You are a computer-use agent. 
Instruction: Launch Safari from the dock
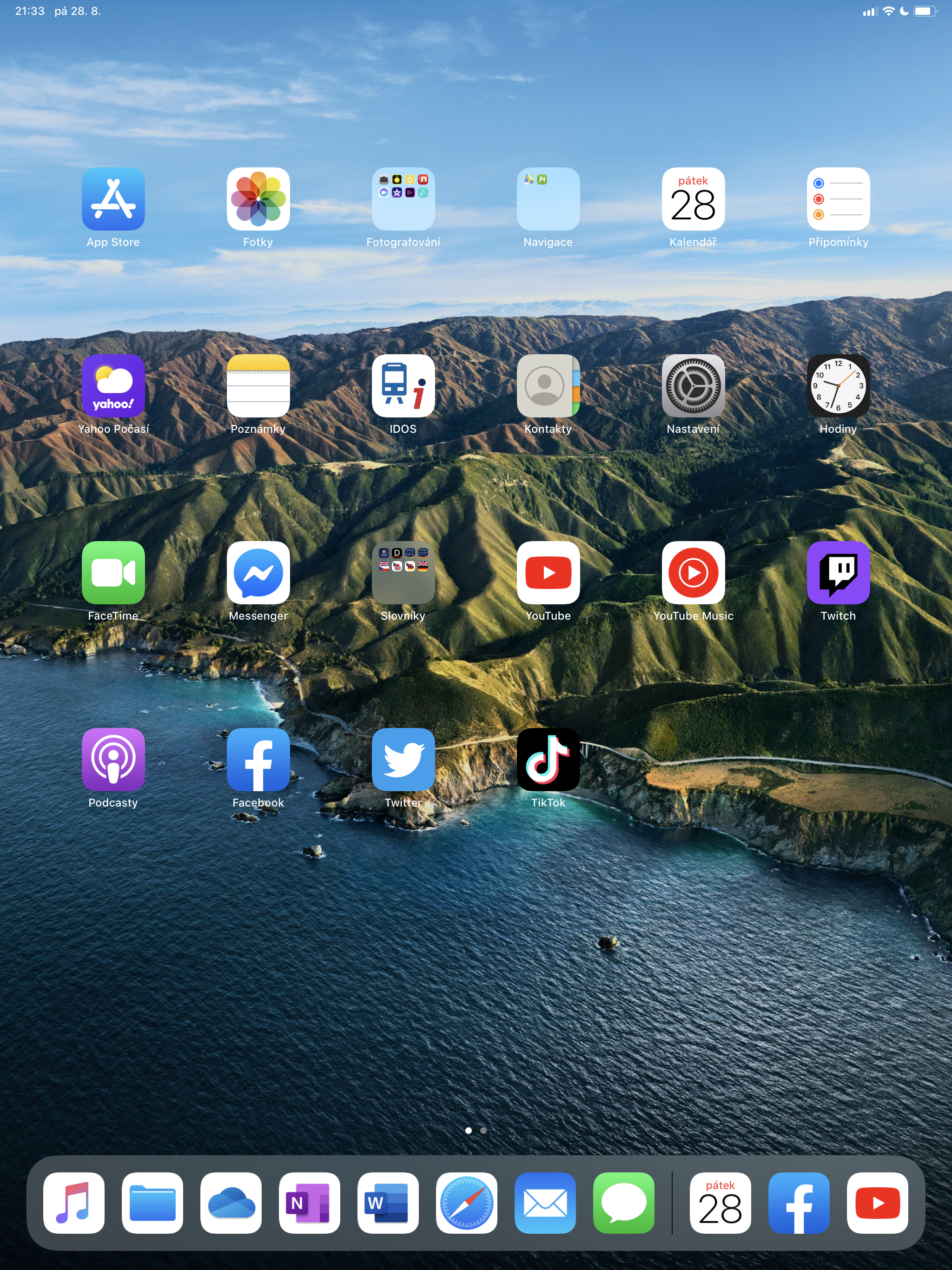click(x=466, y=1203)
